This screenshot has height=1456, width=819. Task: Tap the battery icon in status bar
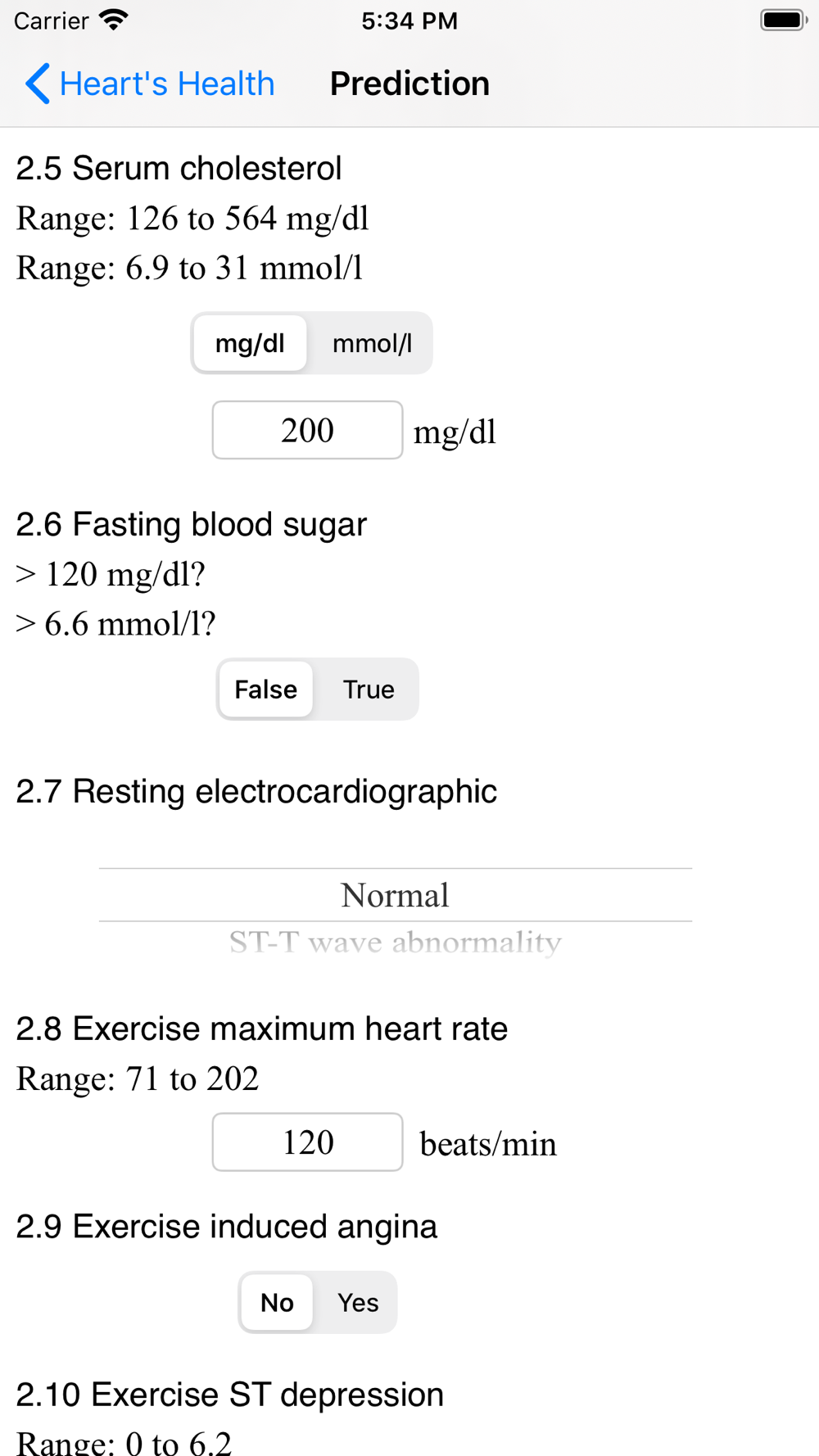784,20
